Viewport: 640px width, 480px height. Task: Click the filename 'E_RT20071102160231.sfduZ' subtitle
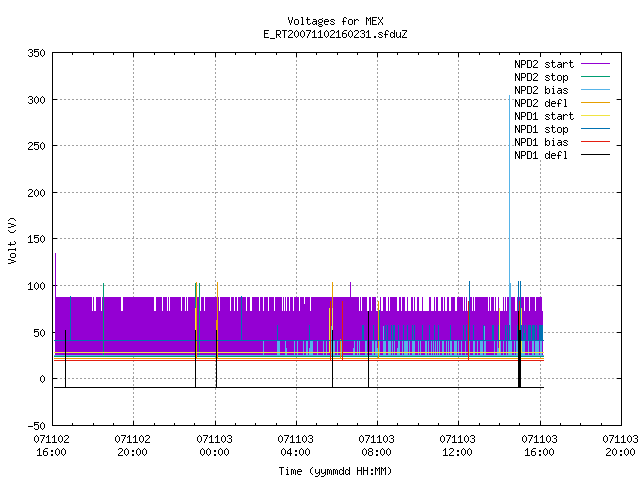[335, 34]
